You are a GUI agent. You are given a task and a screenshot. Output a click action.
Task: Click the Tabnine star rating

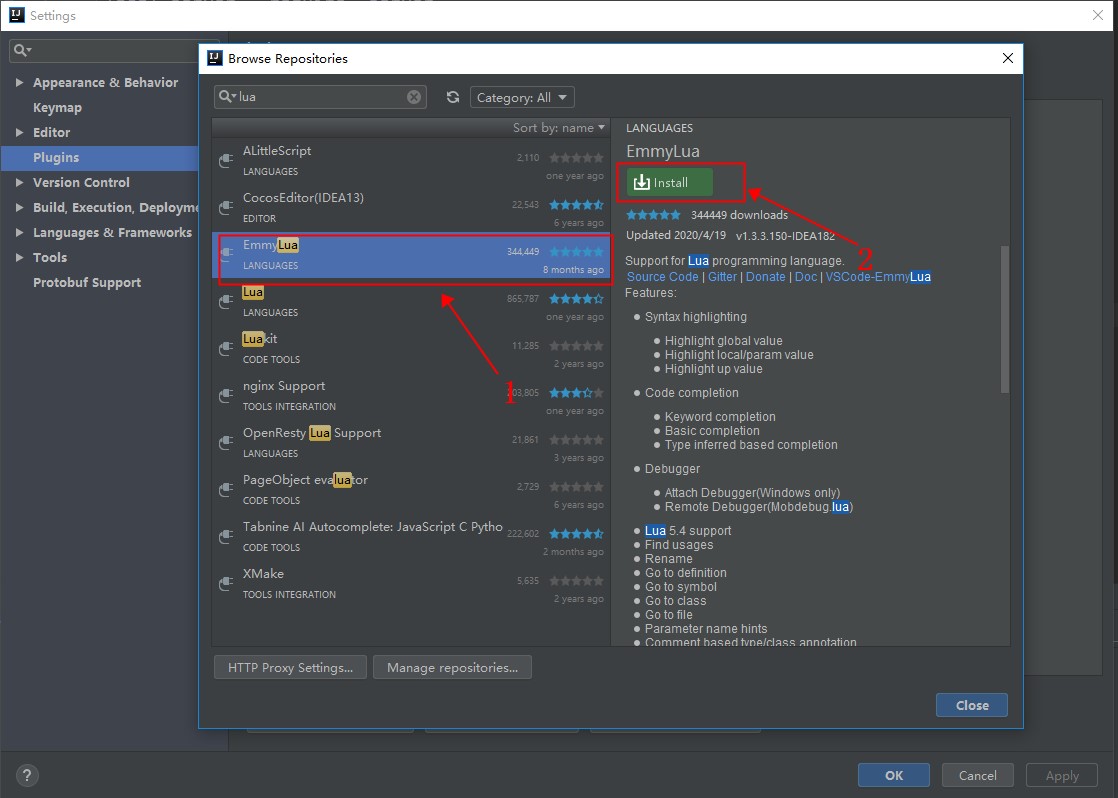click(576, 533)
